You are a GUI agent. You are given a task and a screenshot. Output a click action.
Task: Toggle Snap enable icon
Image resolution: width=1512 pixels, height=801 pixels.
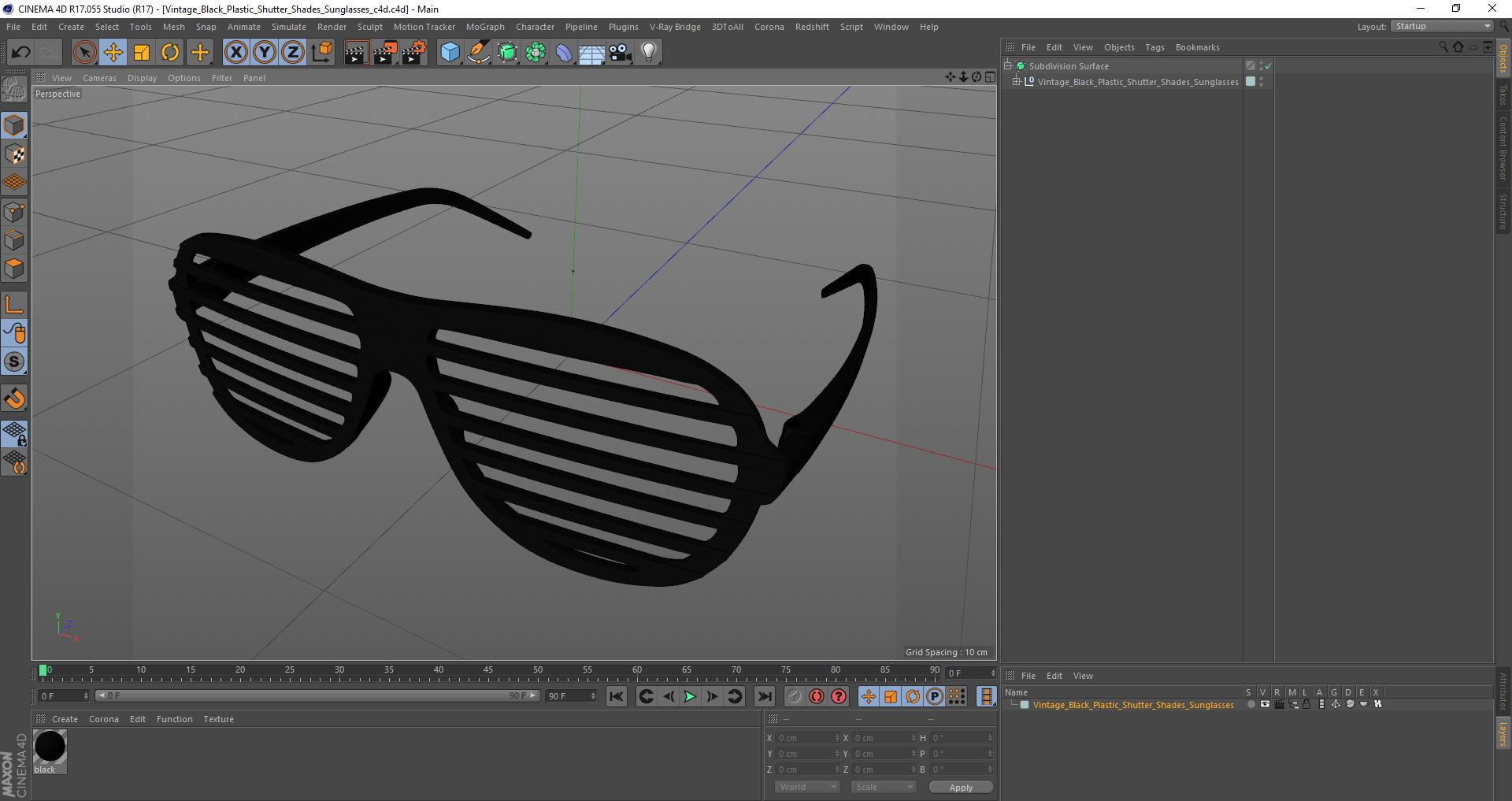click(x=14, y=399)
